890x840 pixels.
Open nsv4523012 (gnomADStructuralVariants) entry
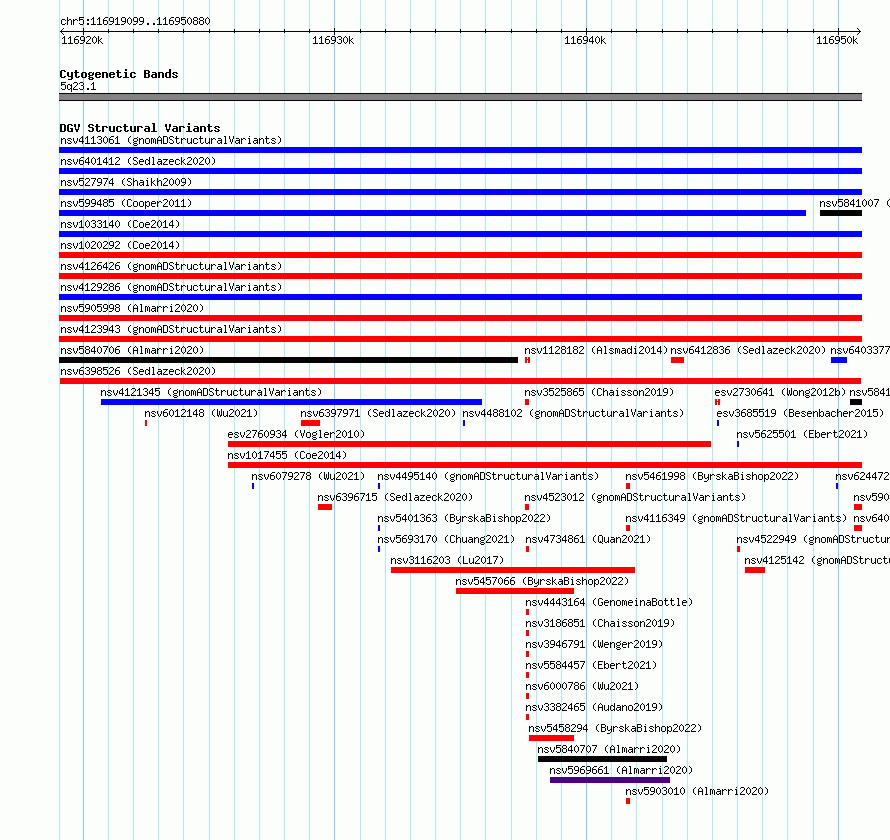pos(635,497)
